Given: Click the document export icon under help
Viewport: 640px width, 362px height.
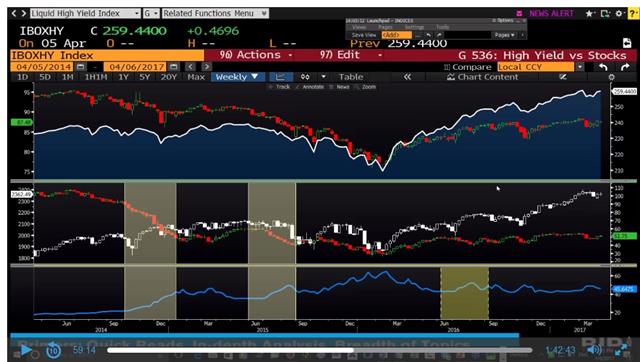Looking at the screenshot, I should coord(627,42).
